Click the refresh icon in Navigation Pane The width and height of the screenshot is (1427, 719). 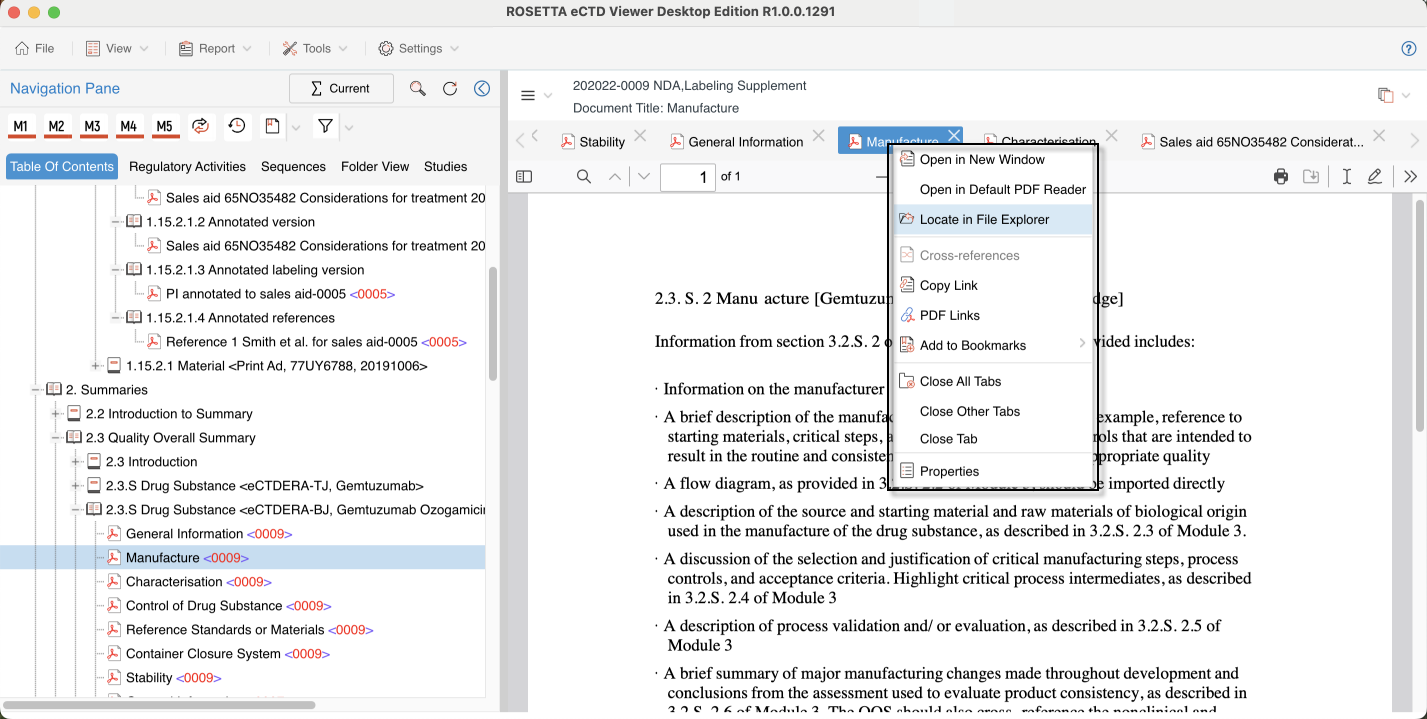pos(450,89)
